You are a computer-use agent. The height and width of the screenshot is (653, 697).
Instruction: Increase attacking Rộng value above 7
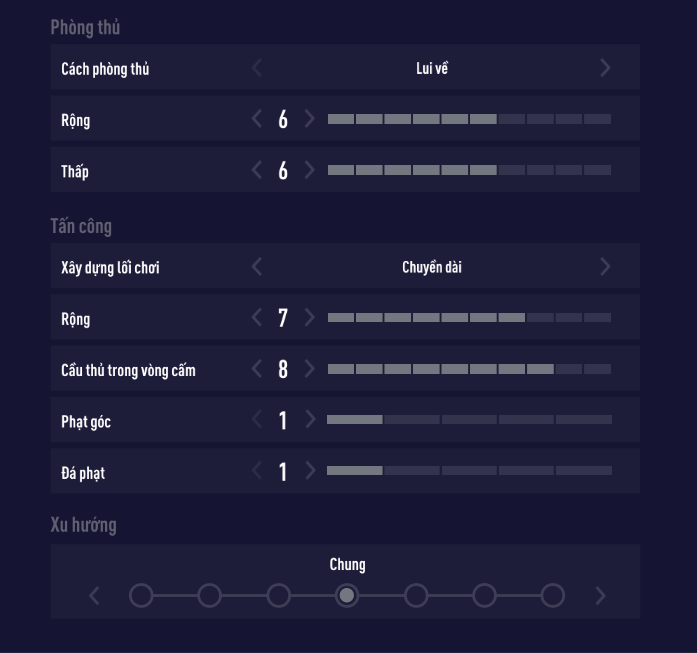click(310, 318)
